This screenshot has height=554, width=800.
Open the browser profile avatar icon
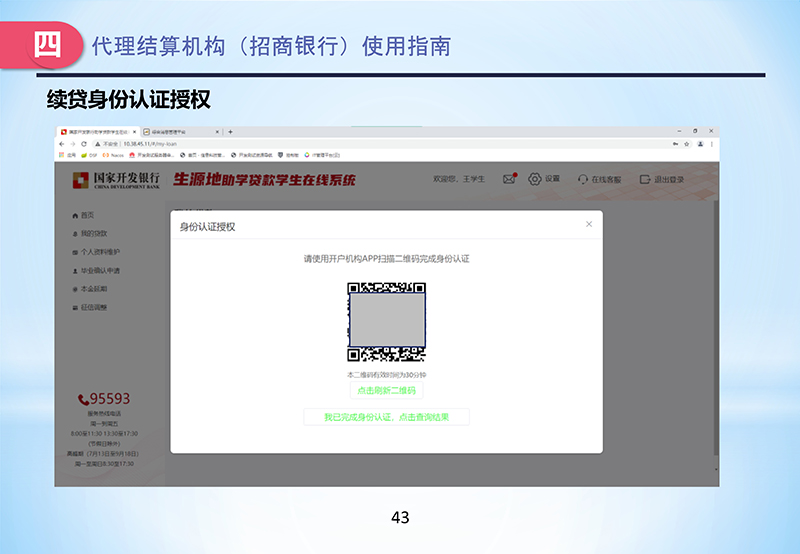(x=701, y=144)
